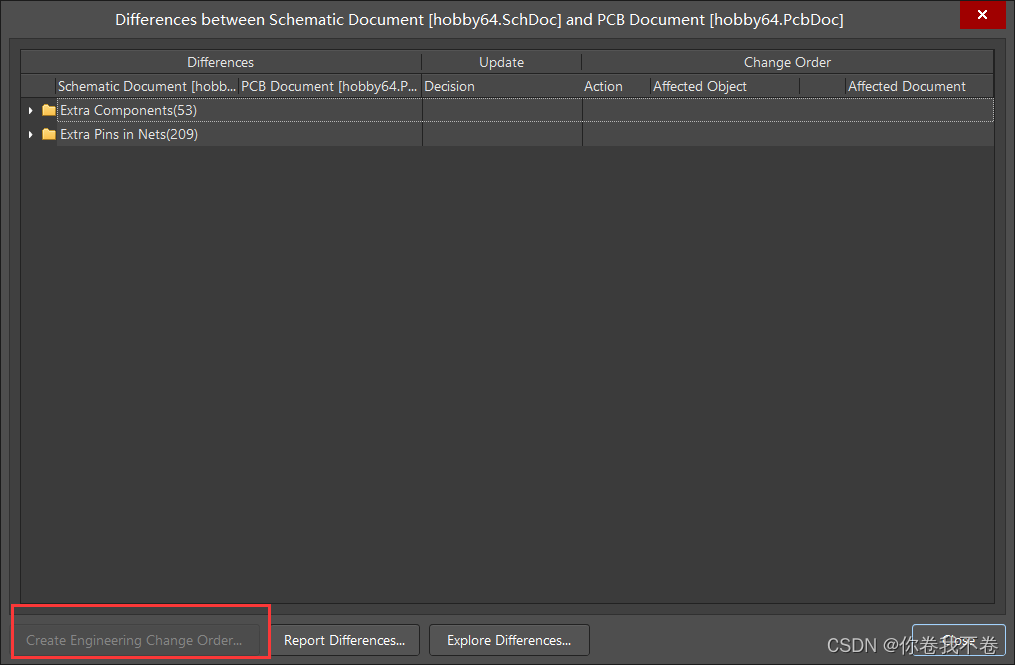Click the Affected Document column header
Screen dimensions: 1015x665
[906, 87]
